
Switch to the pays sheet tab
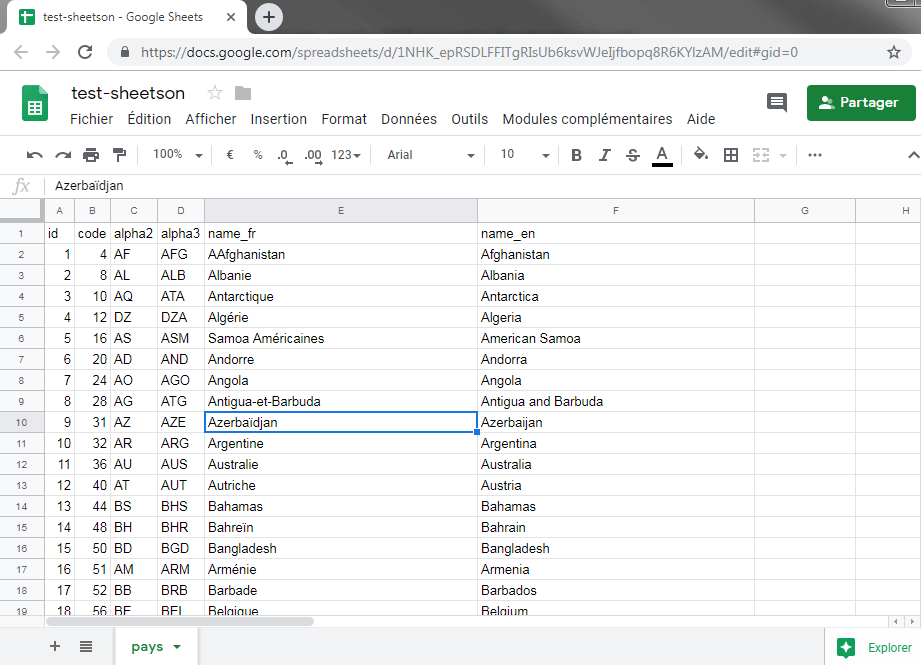[x=148, y=647]
